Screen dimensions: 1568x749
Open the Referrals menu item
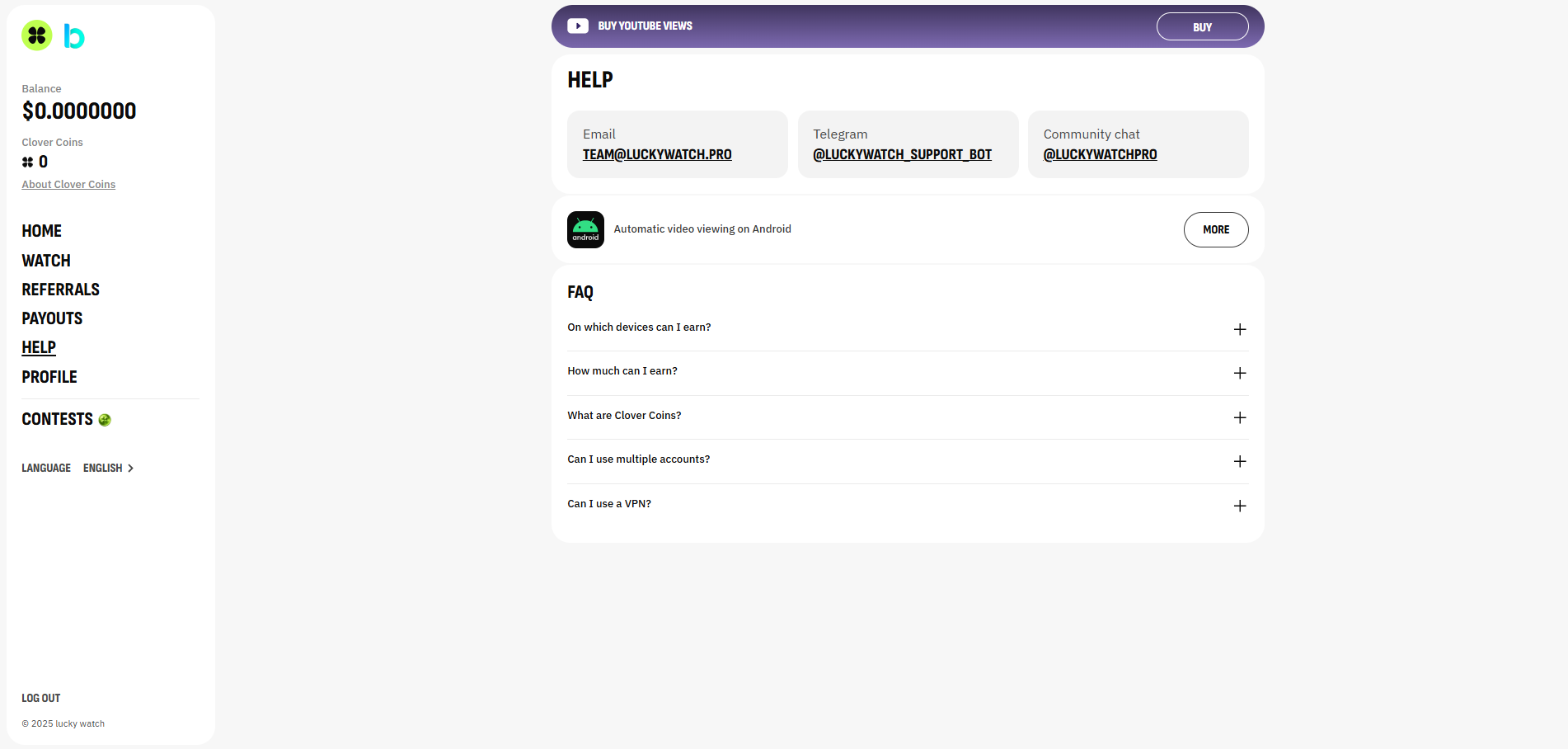pyautogui.click(x=60, y=290)
